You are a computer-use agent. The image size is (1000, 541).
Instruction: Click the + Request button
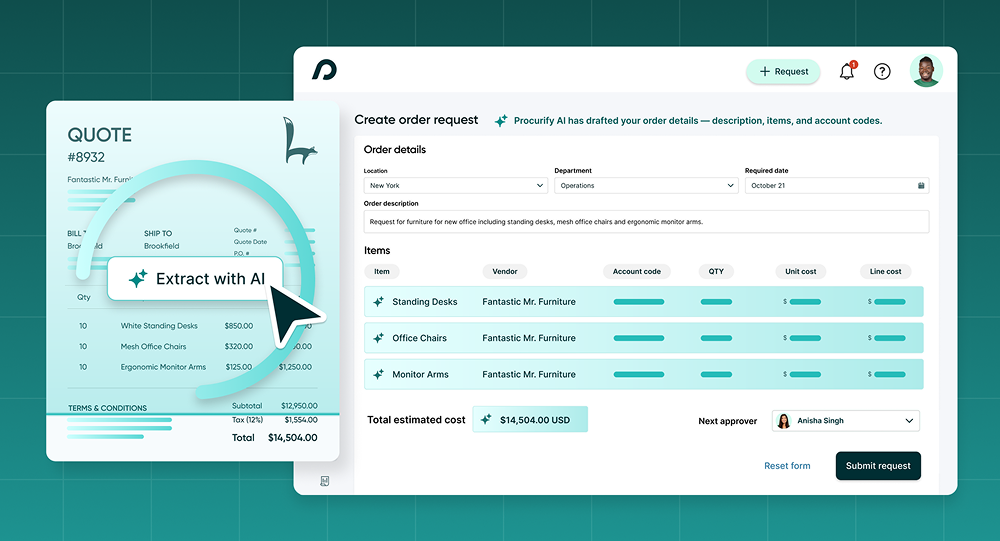click(783, 72)
